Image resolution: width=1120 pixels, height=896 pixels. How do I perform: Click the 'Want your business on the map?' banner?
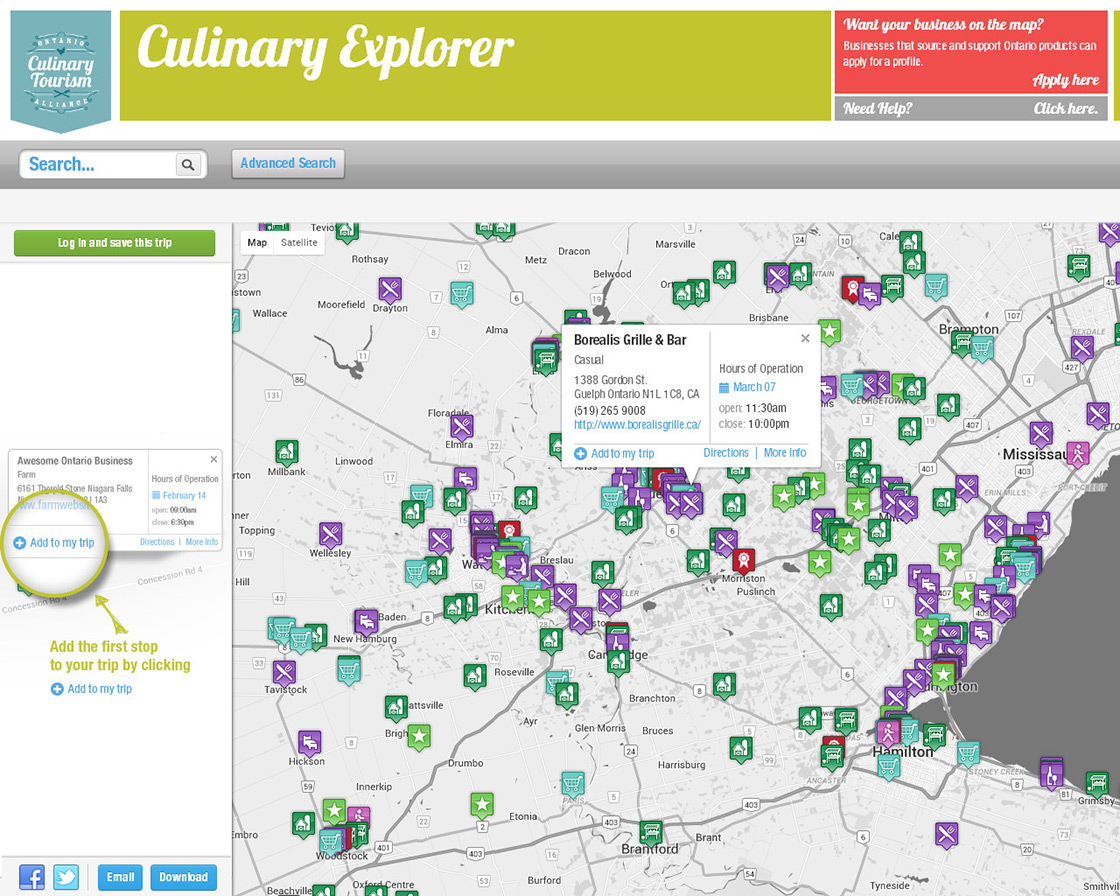(971, 51)
